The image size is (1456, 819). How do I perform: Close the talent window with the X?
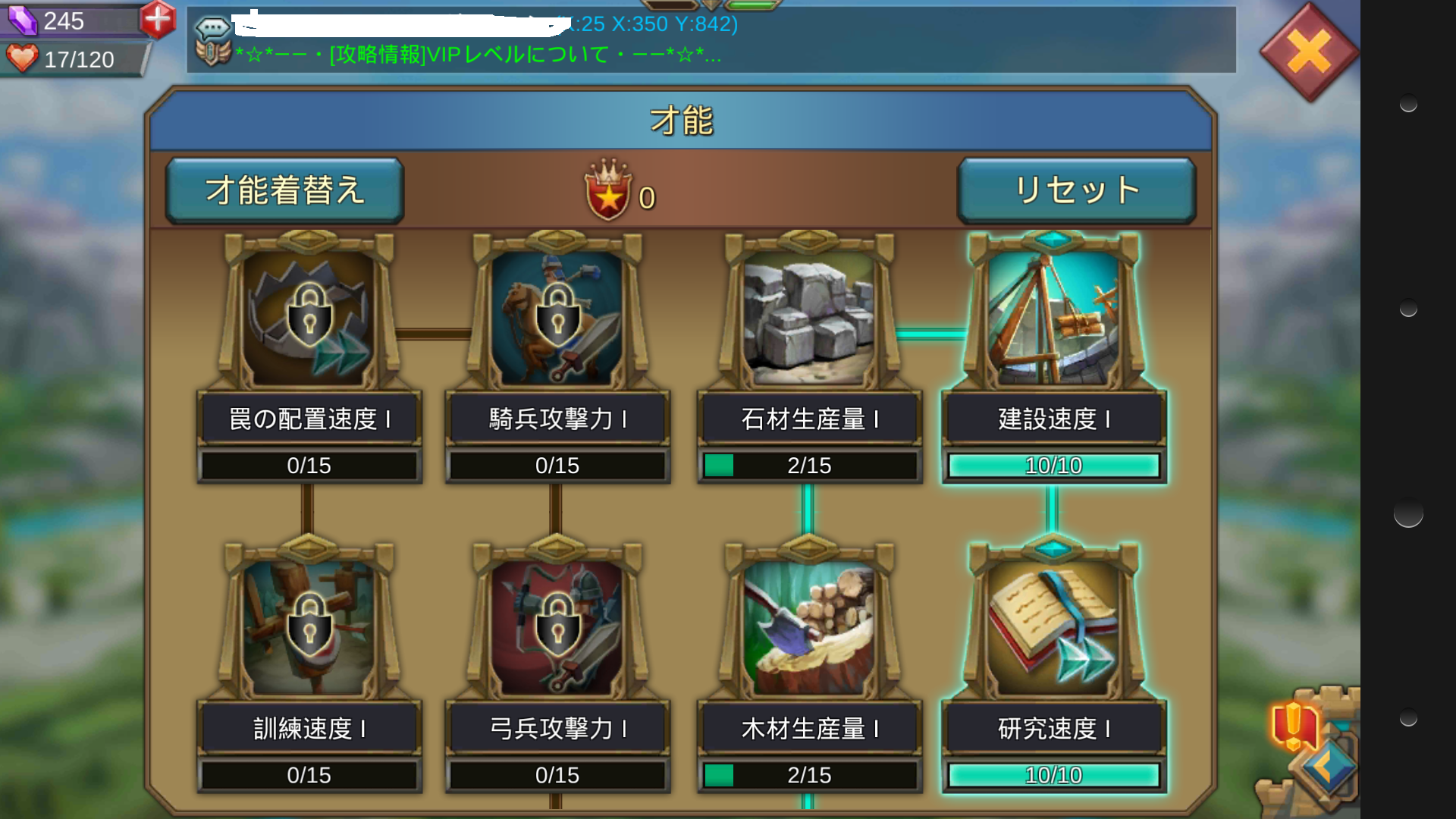[1310, 52]
